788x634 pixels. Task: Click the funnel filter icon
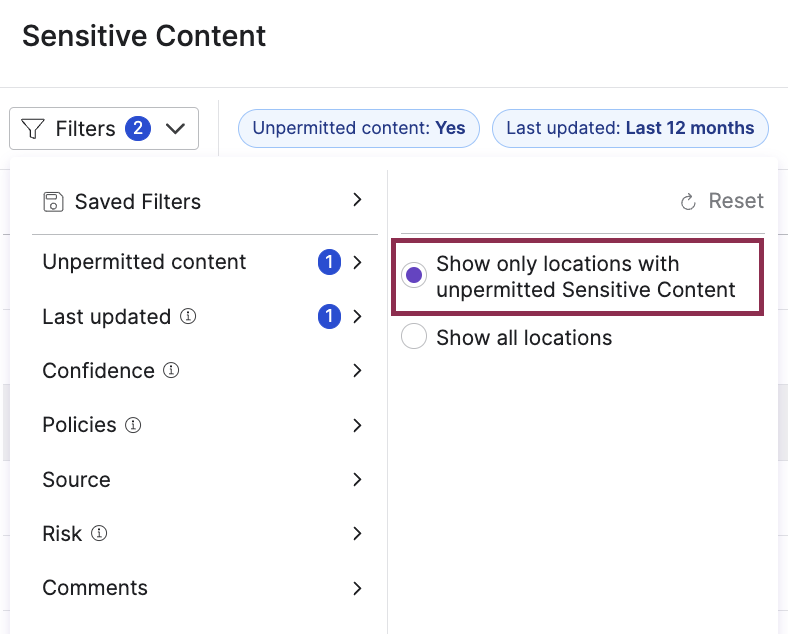tap(33, 129)
